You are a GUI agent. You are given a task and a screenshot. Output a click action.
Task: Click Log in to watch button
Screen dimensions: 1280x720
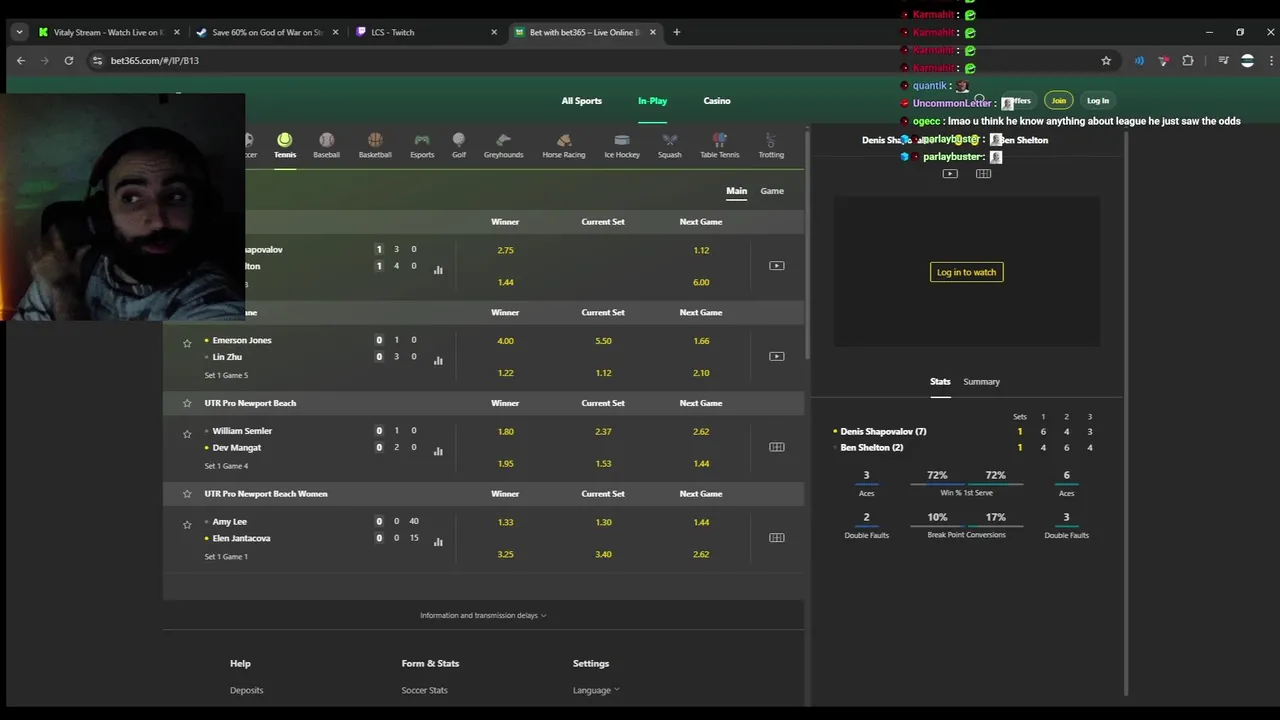point(966,272)
